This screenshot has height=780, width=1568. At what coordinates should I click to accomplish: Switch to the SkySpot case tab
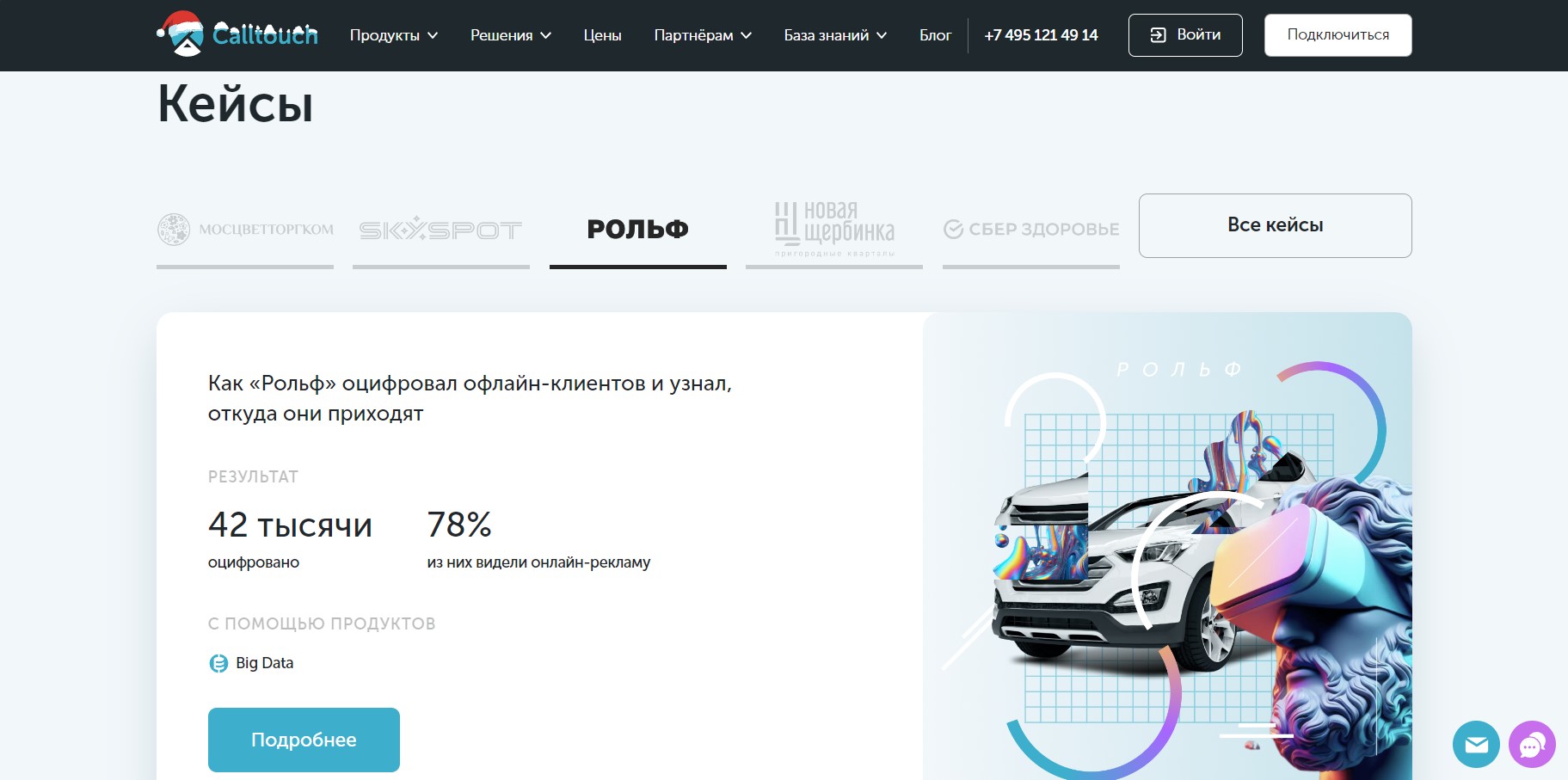(441, 230)
